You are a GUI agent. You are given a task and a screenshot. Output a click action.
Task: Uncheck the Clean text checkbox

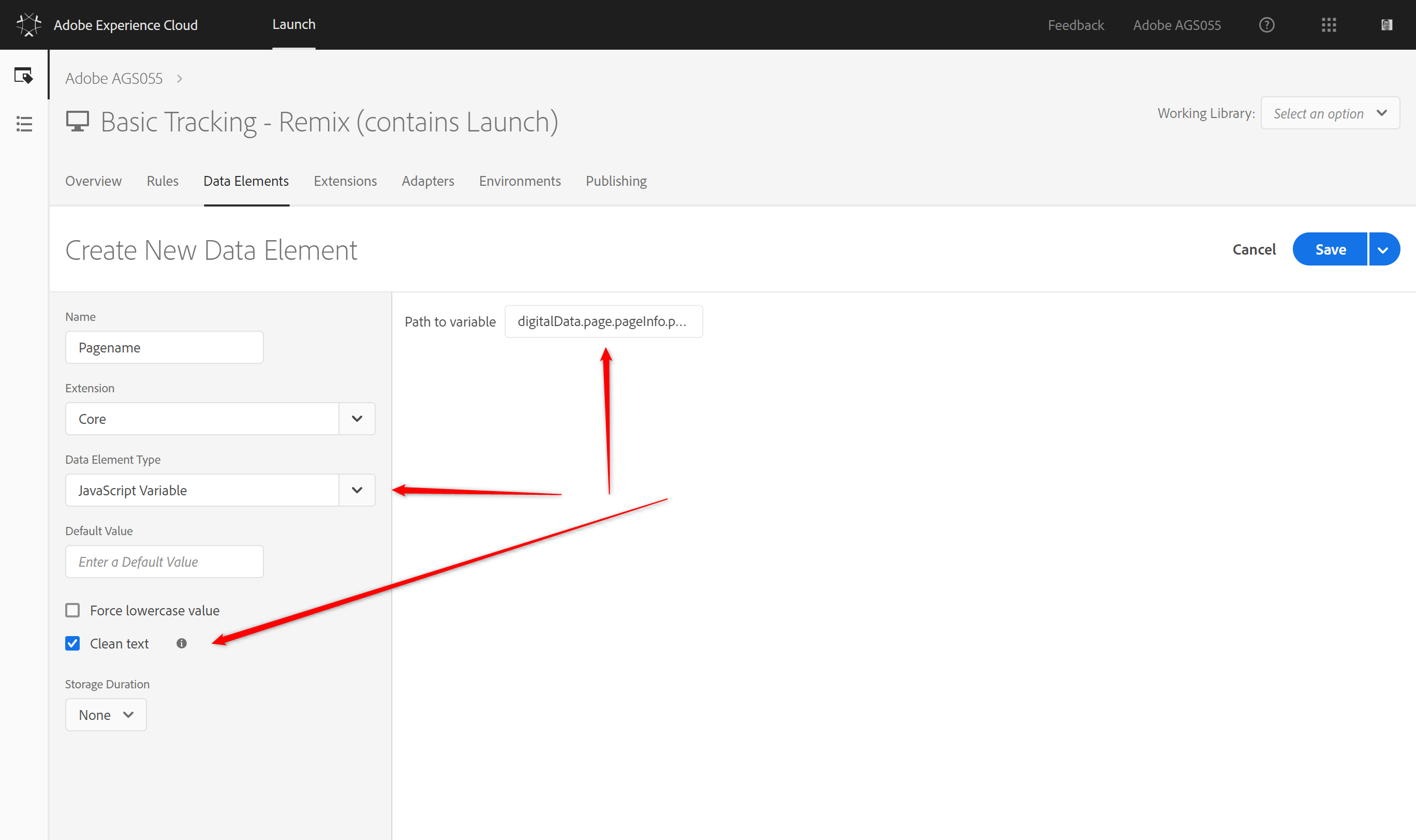[x=72, y=643]
